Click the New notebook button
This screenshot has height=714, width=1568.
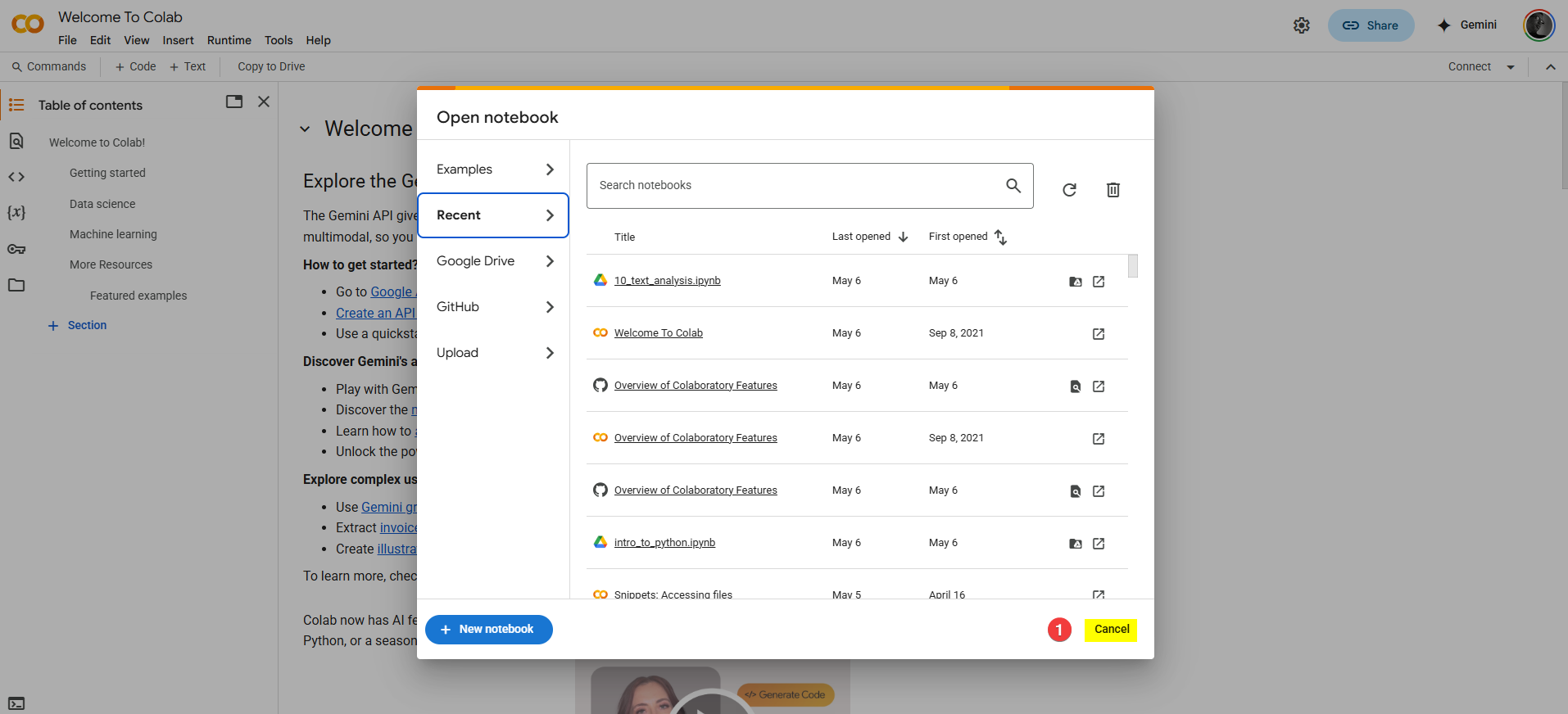click(x=489, y=630)
